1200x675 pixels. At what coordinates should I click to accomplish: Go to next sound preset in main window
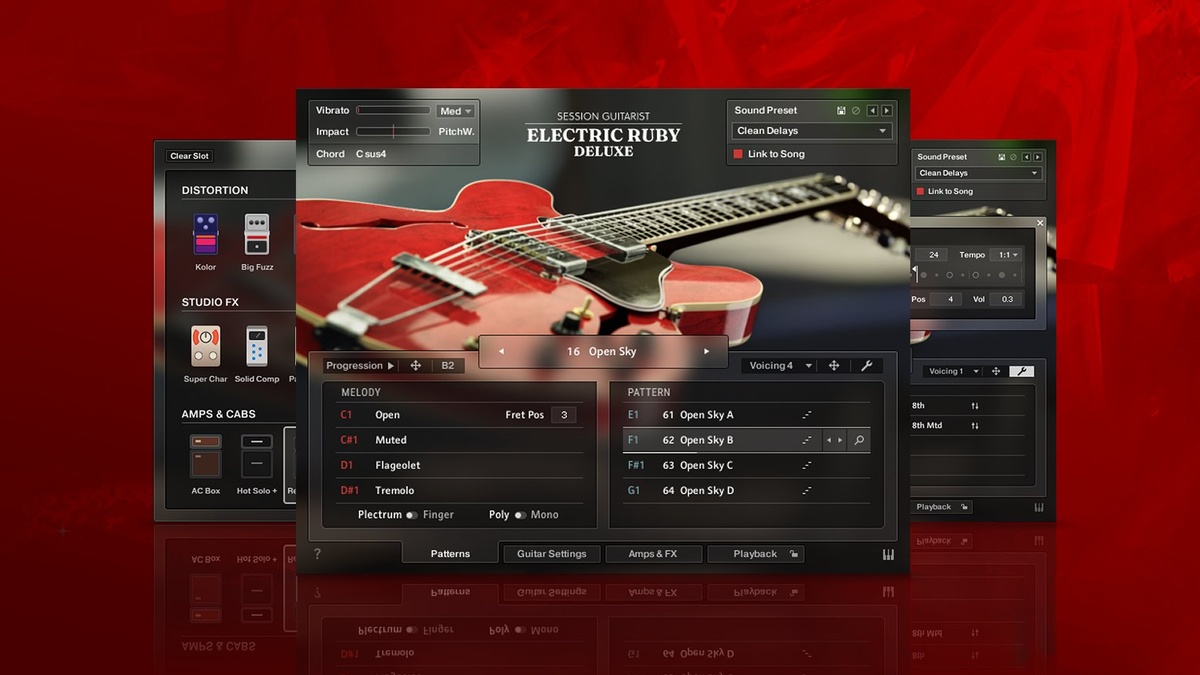(x=886, y=110)
